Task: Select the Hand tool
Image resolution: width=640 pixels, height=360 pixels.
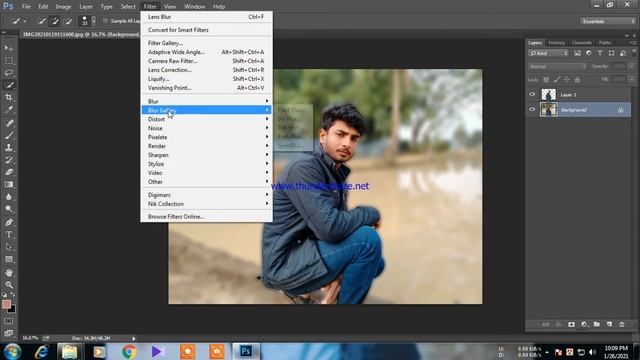Action: click(9, 273)
